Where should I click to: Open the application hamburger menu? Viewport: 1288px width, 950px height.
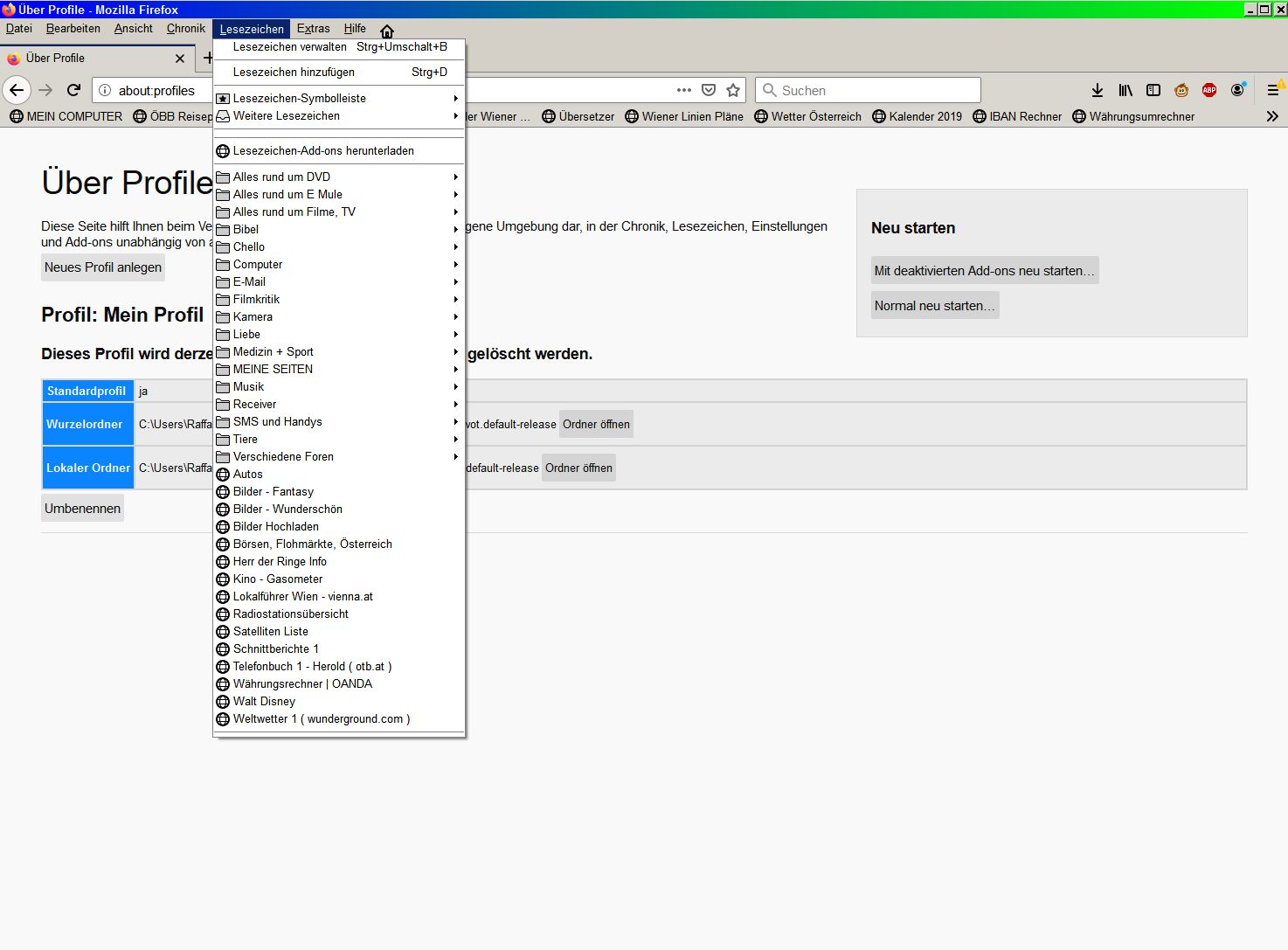pyautogui.click(x=1273, y=89)
